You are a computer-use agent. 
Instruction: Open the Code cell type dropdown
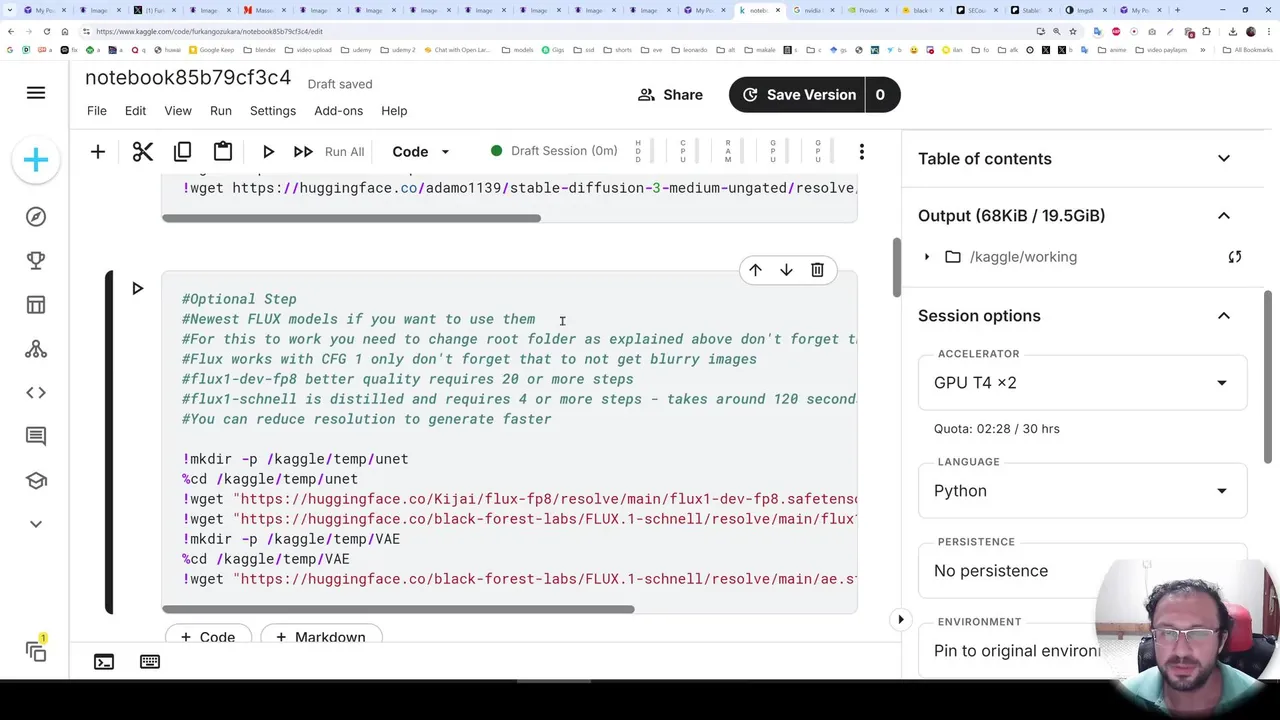click(420, 152)
